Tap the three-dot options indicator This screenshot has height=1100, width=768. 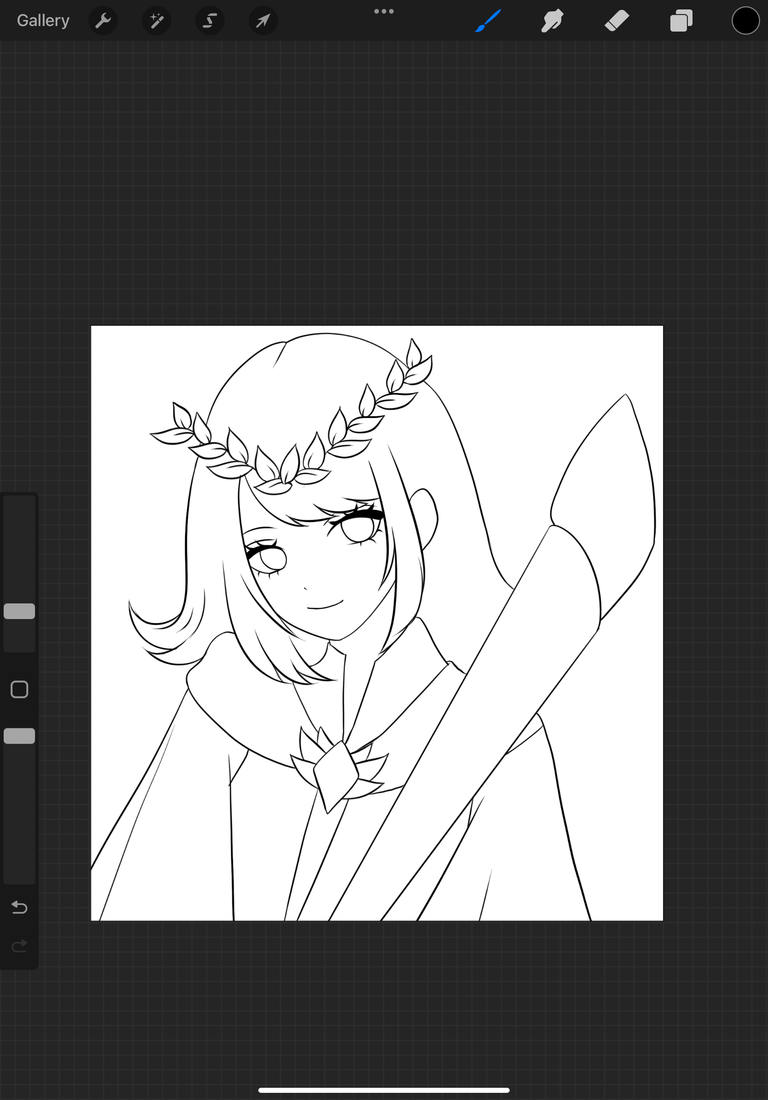coord(384,11)
